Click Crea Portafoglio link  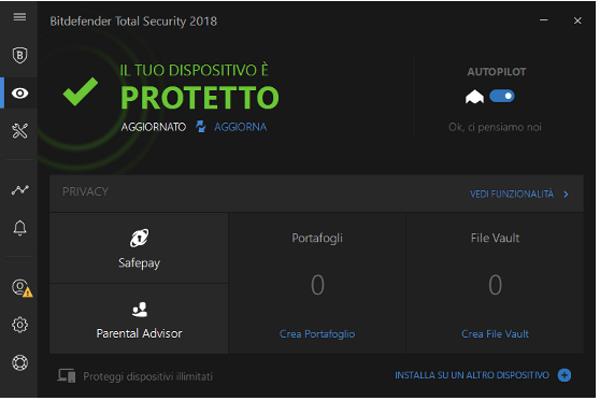(317, 334)
